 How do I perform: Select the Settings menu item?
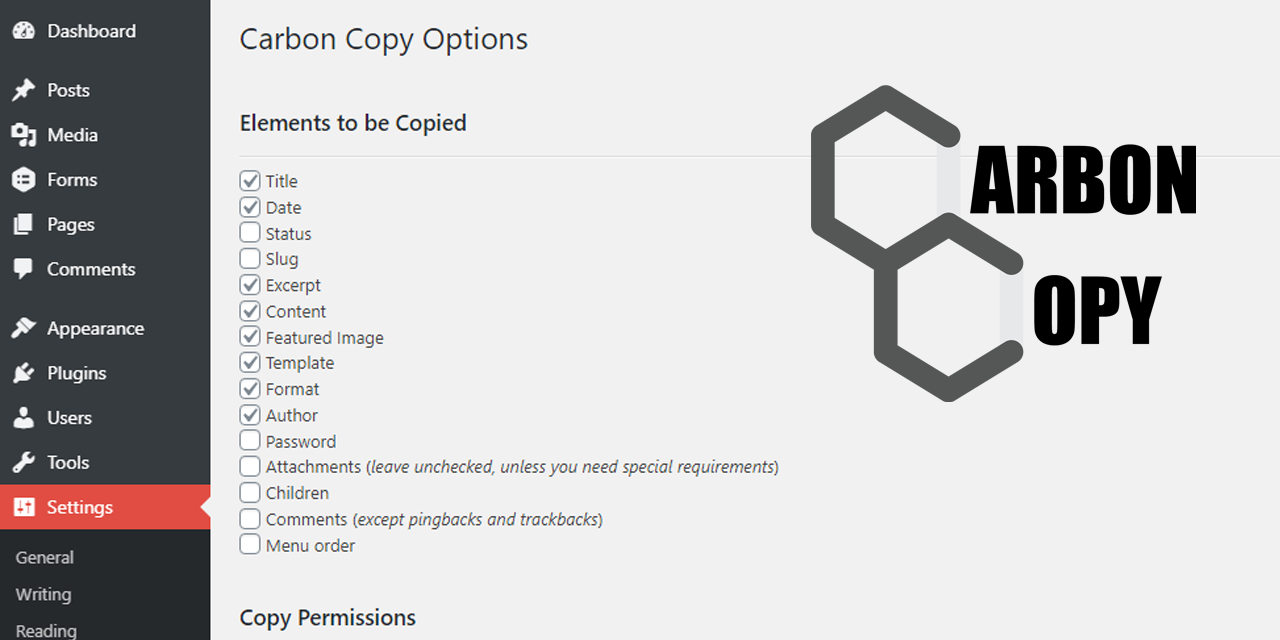[80, 507]
